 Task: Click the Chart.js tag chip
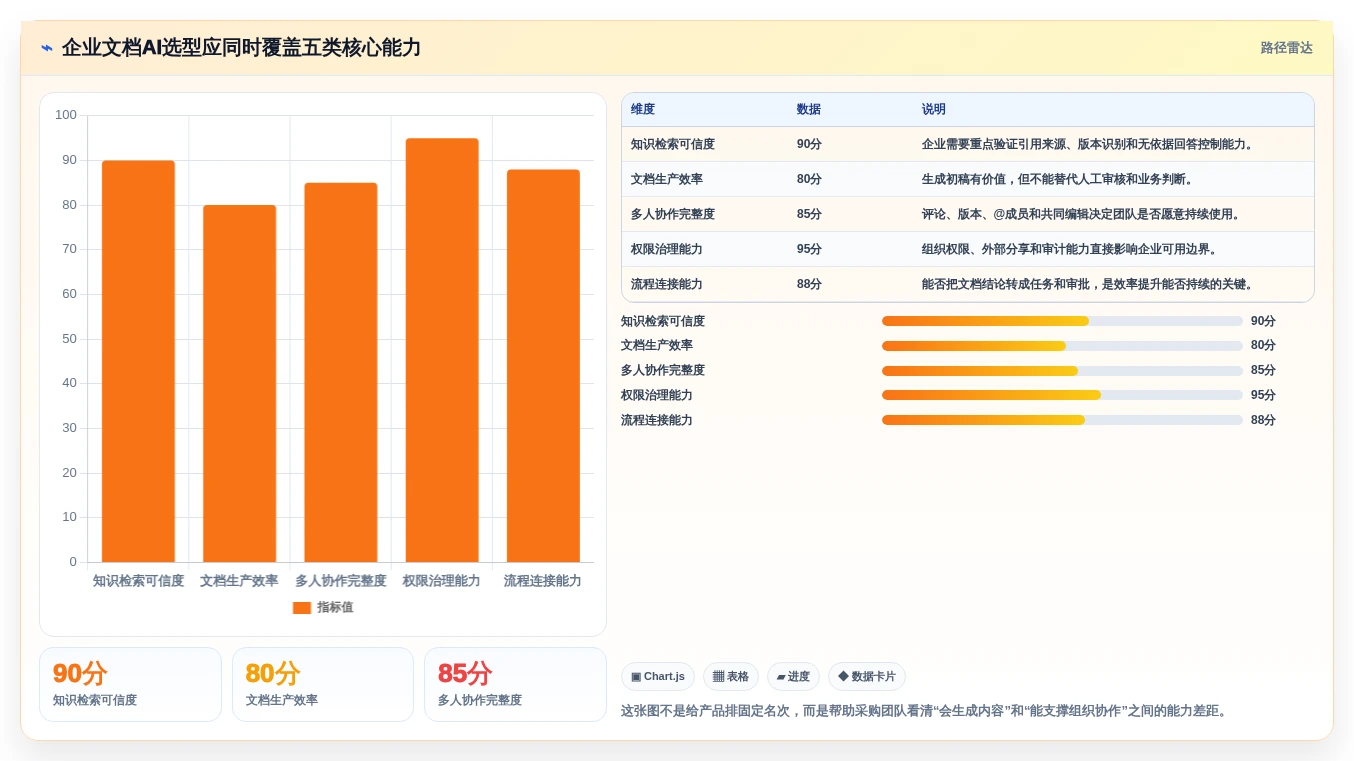coord(658,677)
